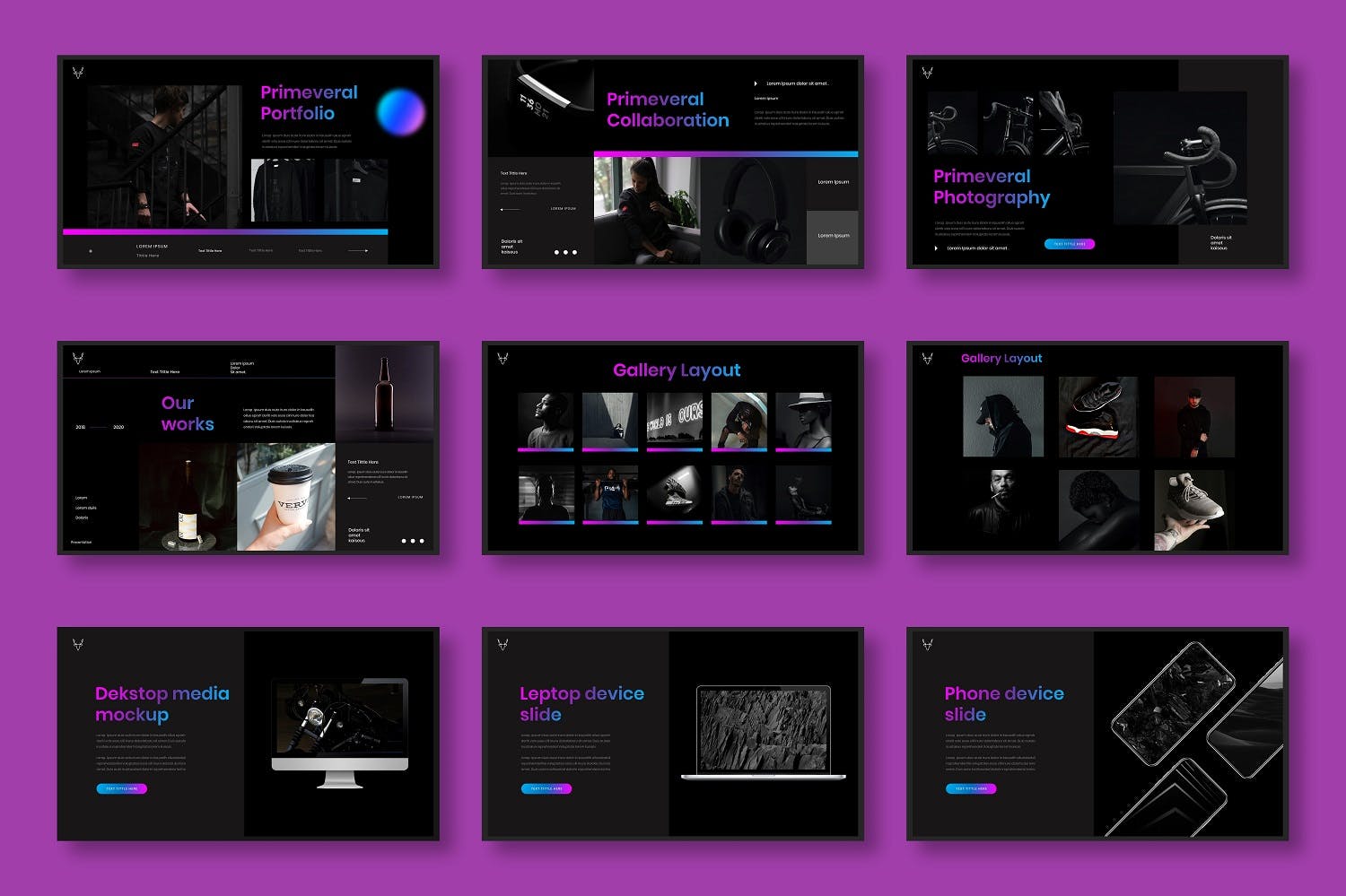Click the deer logo on Primeveral Portfolio slide
This screenshot has width=1346, height=896.
click(x=78, y=73)
